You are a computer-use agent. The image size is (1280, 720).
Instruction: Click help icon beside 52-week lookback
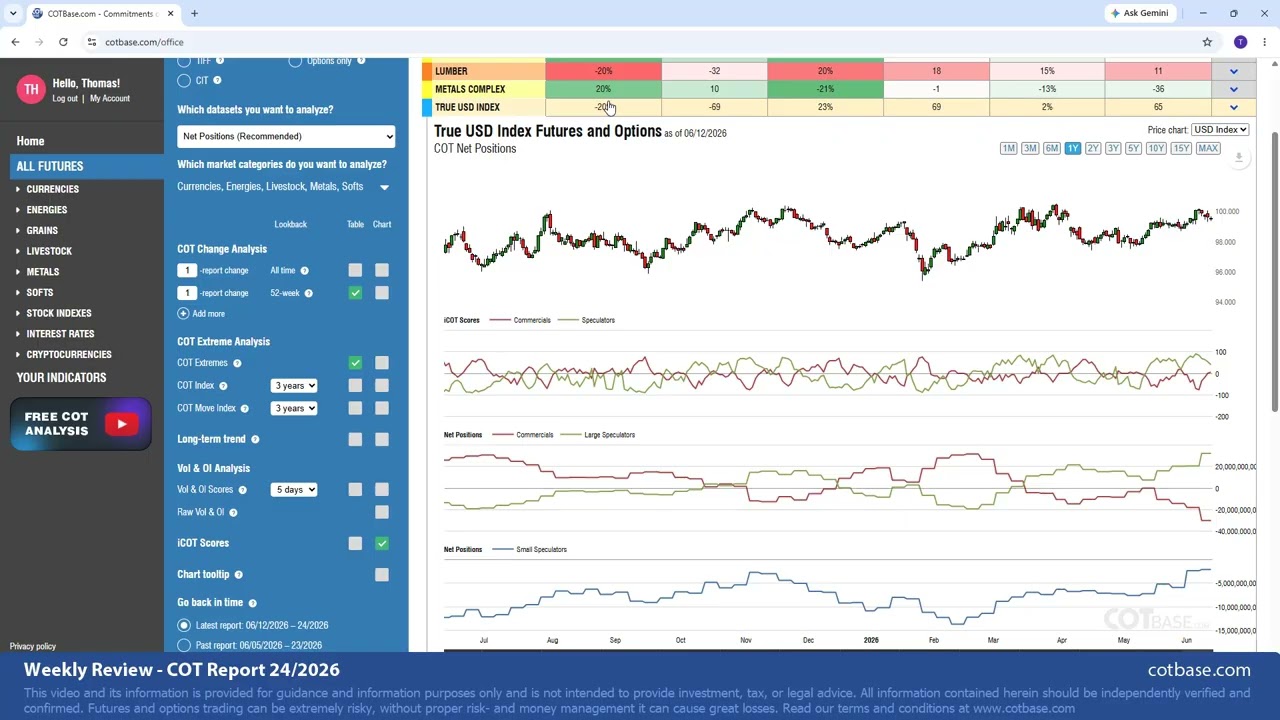308,293
